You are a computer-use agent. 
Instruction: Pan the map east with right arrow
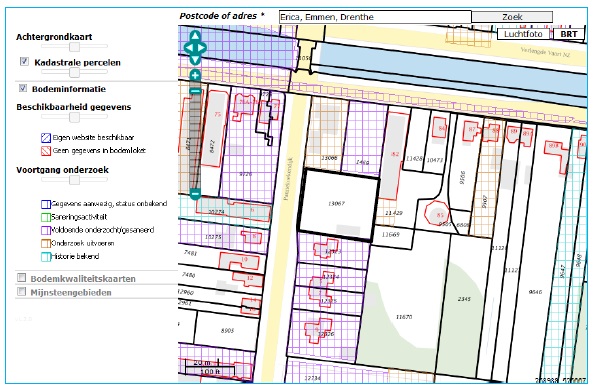(202, 48)
